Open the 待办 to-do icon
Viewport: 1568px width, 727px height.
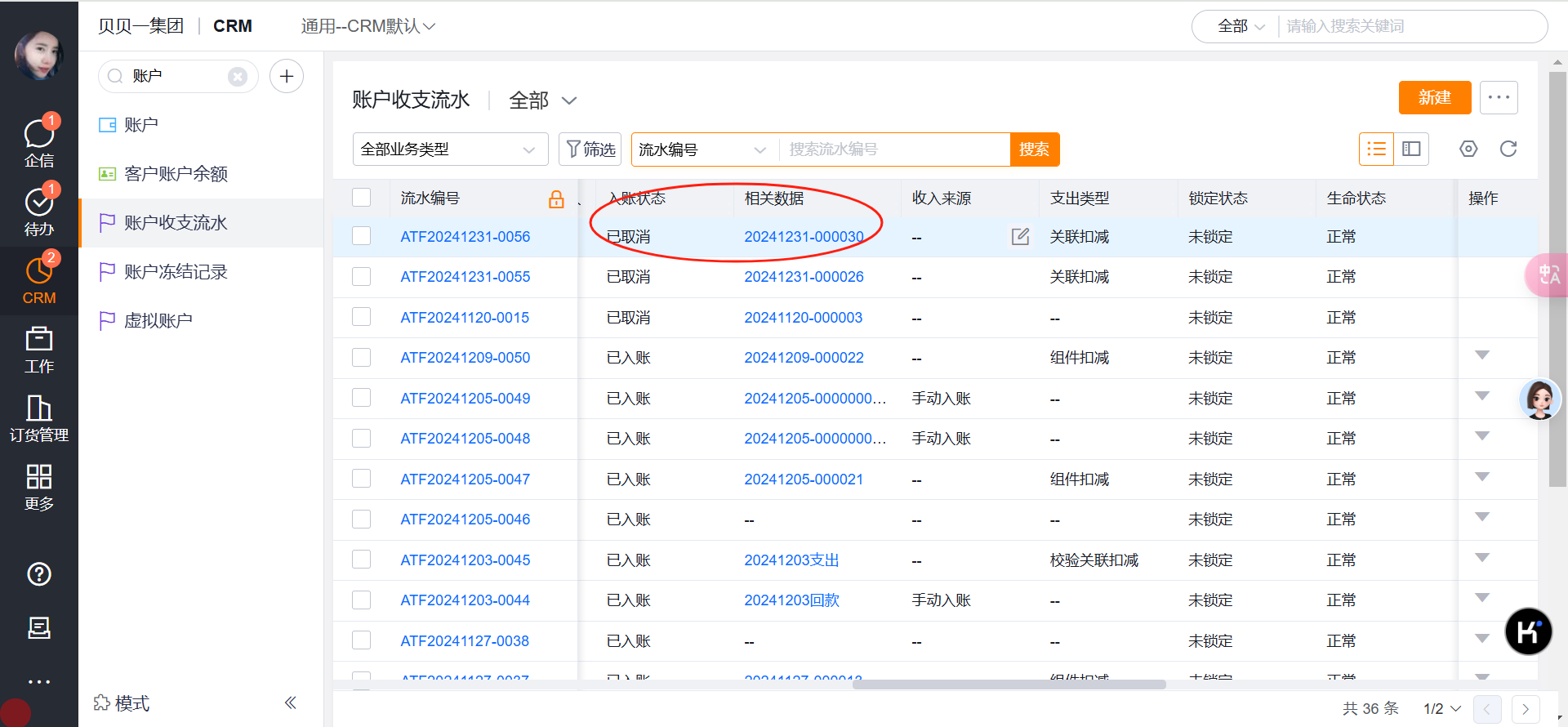coord(39,211)
